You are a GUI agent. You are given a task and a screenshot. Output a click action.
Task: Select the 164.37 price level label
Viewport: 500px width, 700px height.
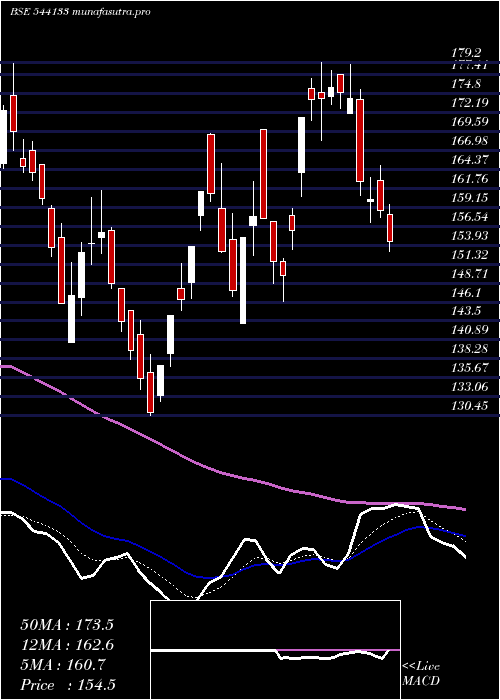[x=470, y=159]
